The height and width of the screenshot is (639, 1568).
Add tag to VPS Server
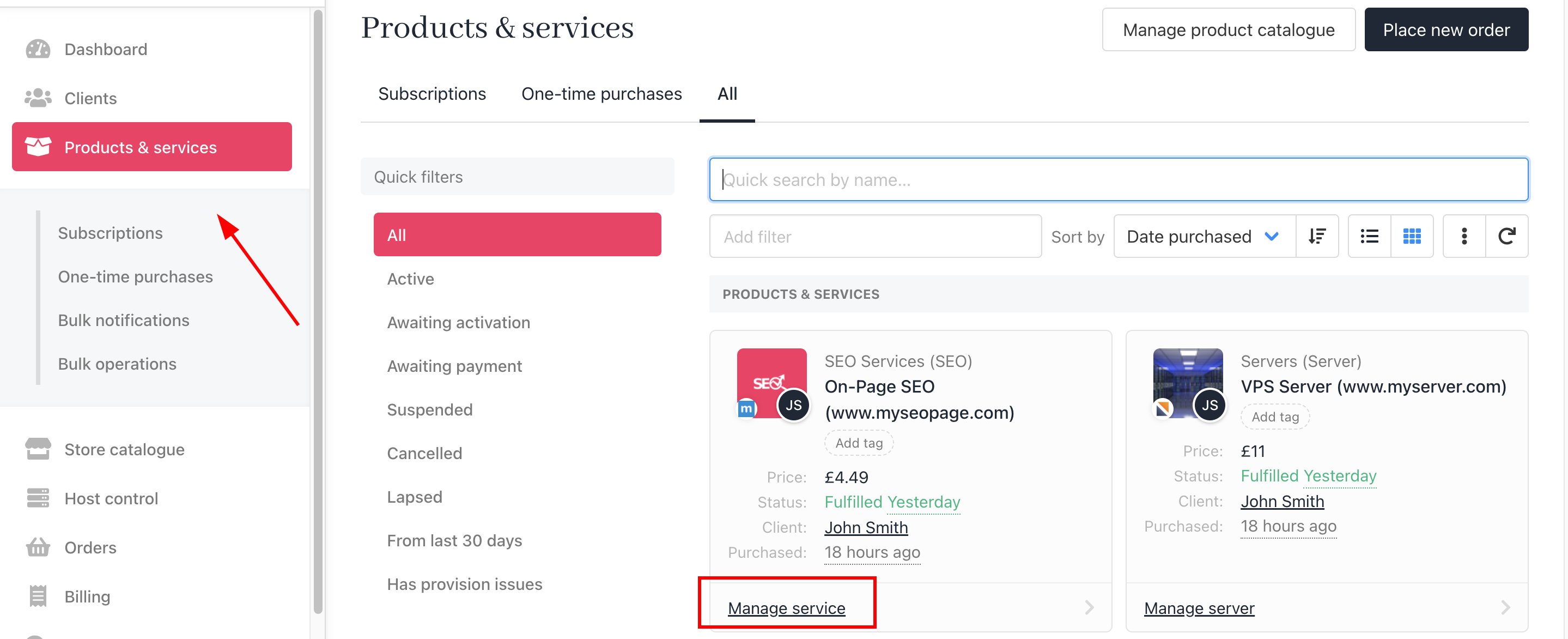1275,417
